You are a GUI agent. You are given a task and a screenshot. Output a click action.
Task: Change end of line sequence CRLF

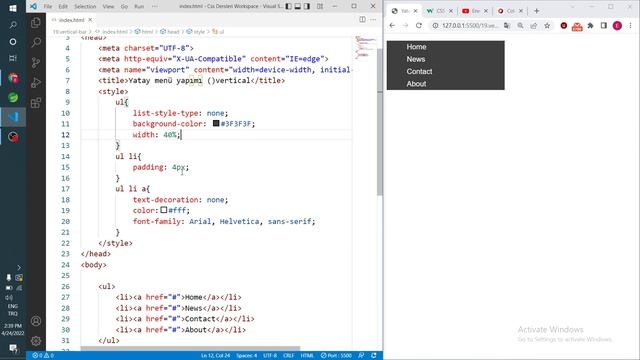289,356
